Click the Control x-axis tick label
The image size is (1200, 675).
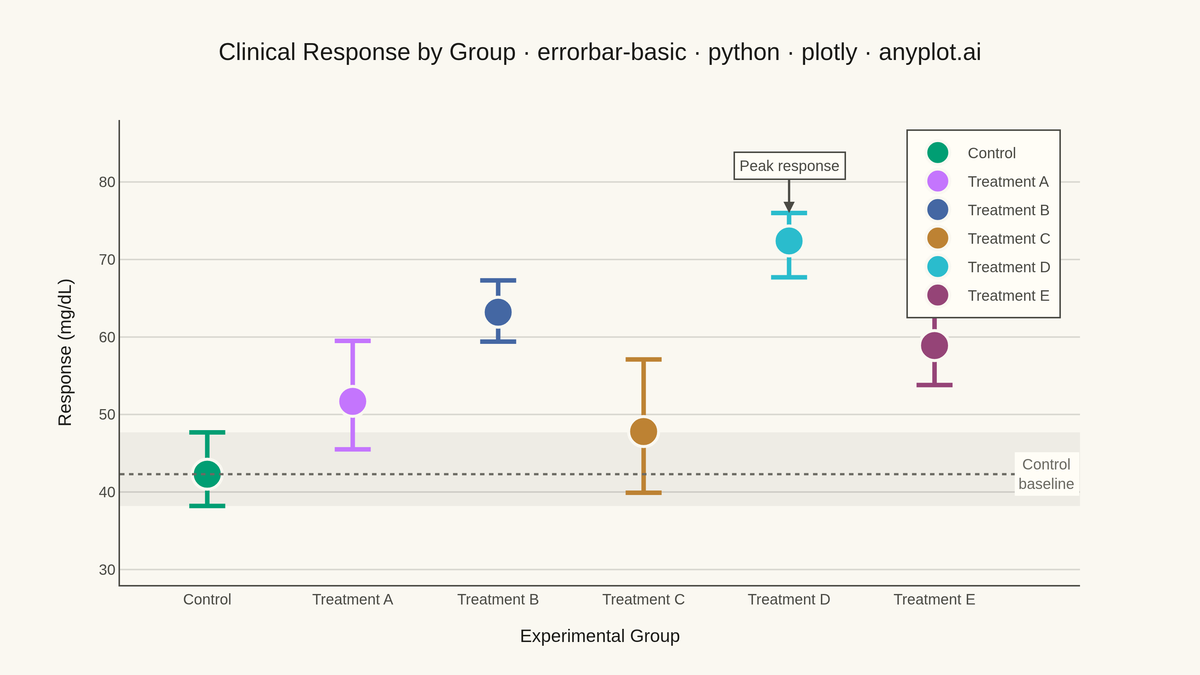pyautogui.click(x=207, y=599)
